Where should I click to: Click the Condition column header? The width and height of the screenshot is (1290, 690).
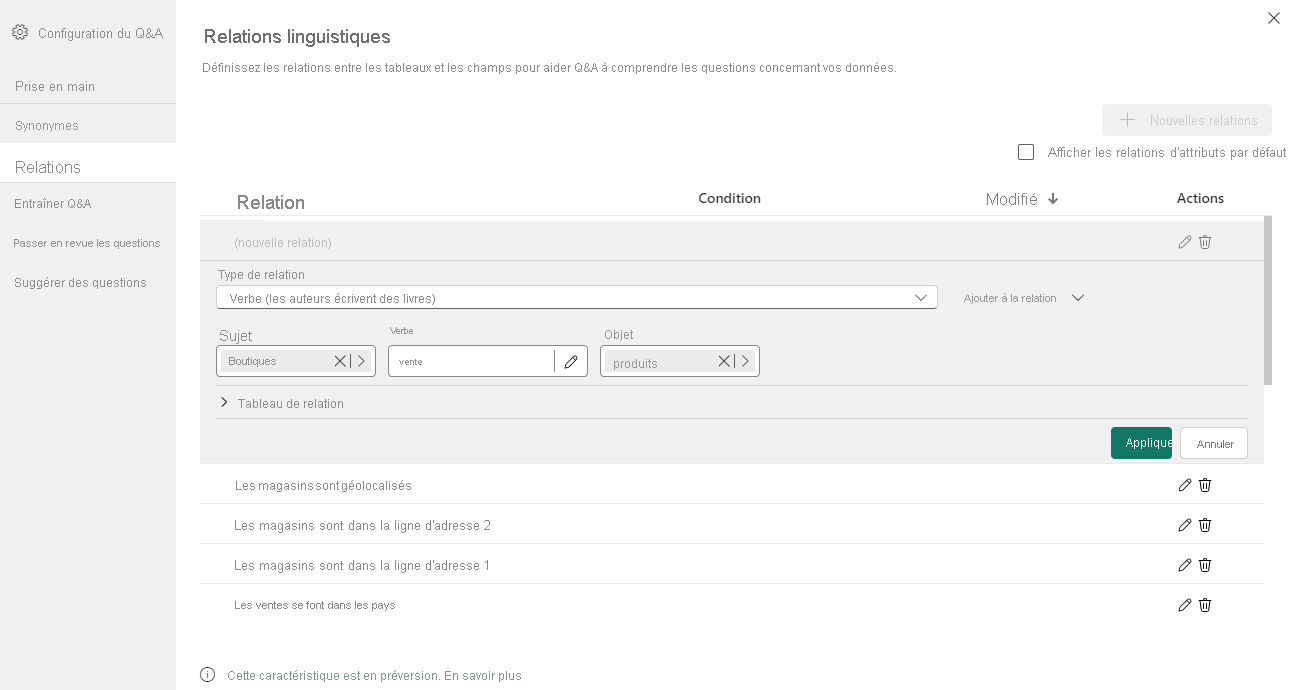[x=729, y=198]
